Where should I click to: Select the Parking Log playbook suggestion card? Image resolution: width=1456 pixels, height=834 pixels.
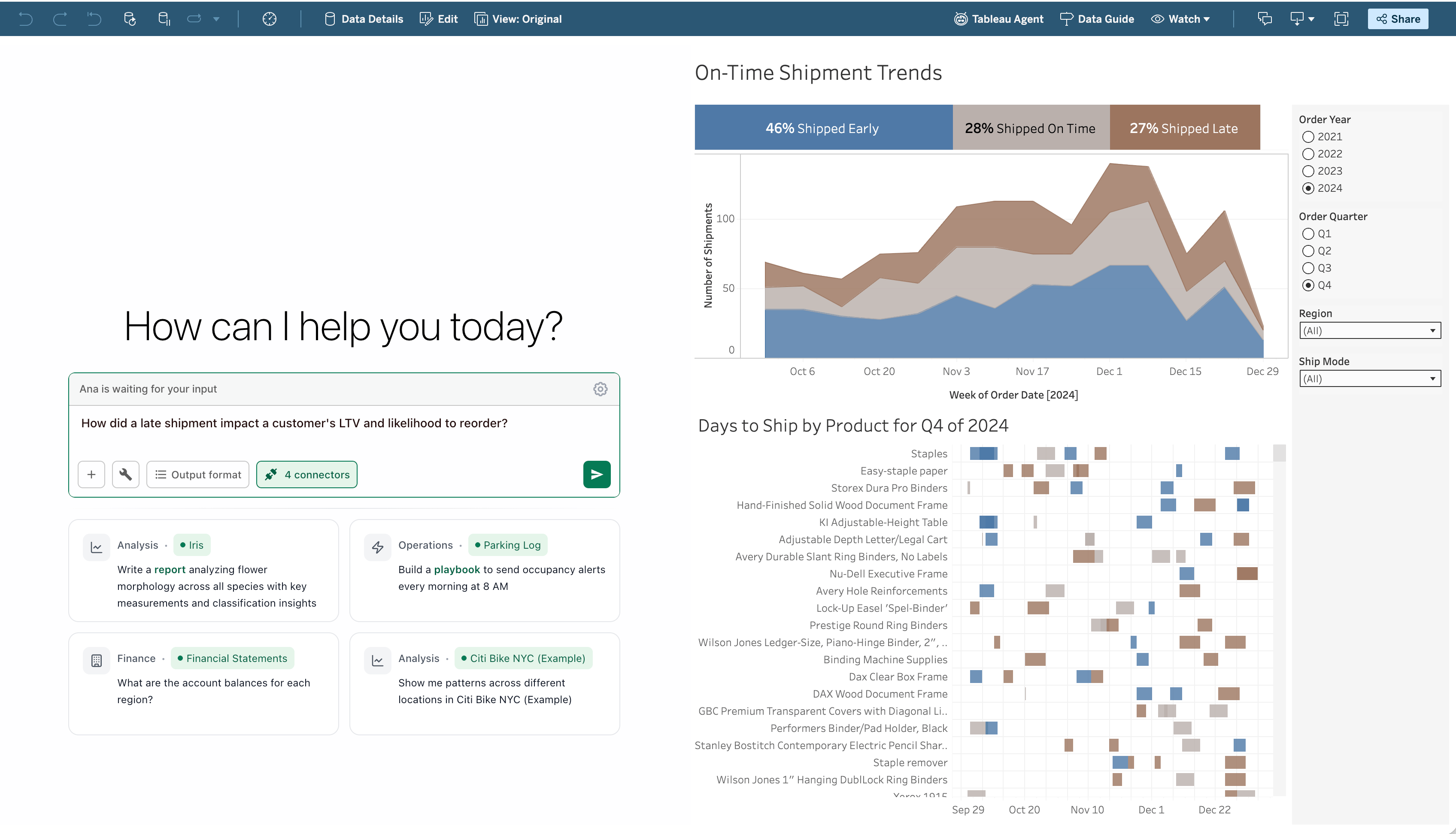[484, 571]
